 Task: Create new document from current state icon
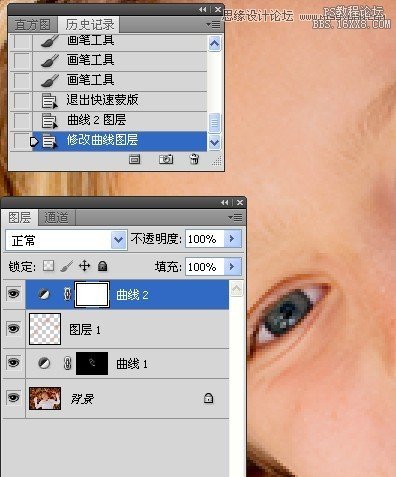tap(134, 160)
